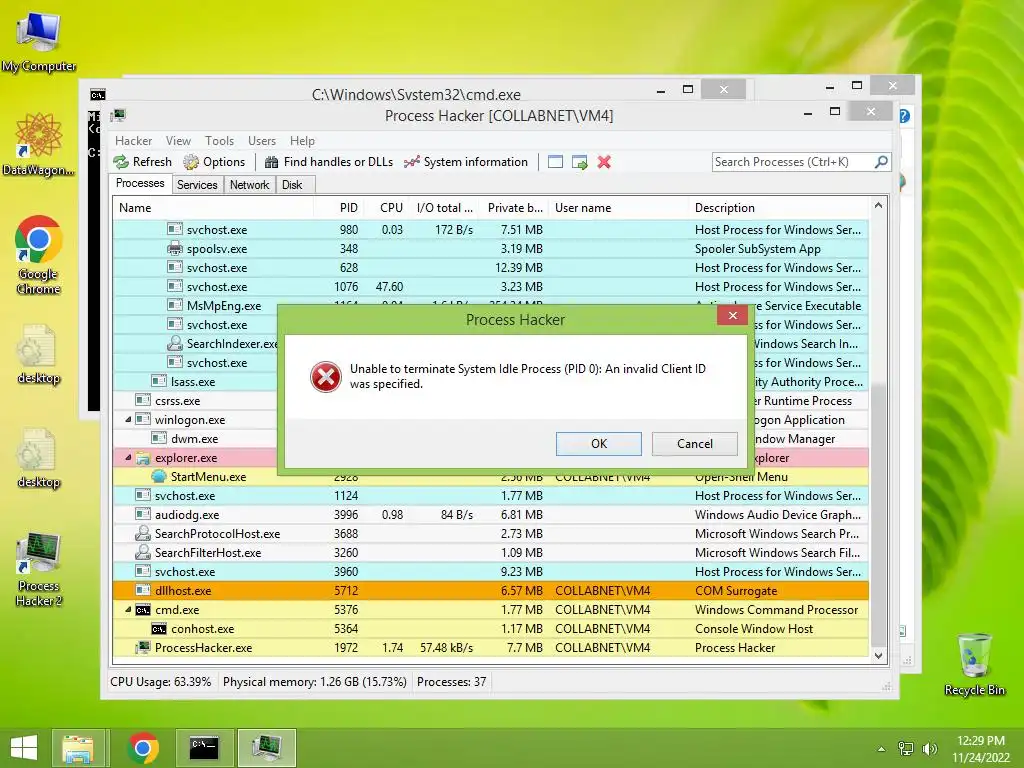Open the Hacker menu
This screenshot has width=1024, height=768.
point(133,140)
